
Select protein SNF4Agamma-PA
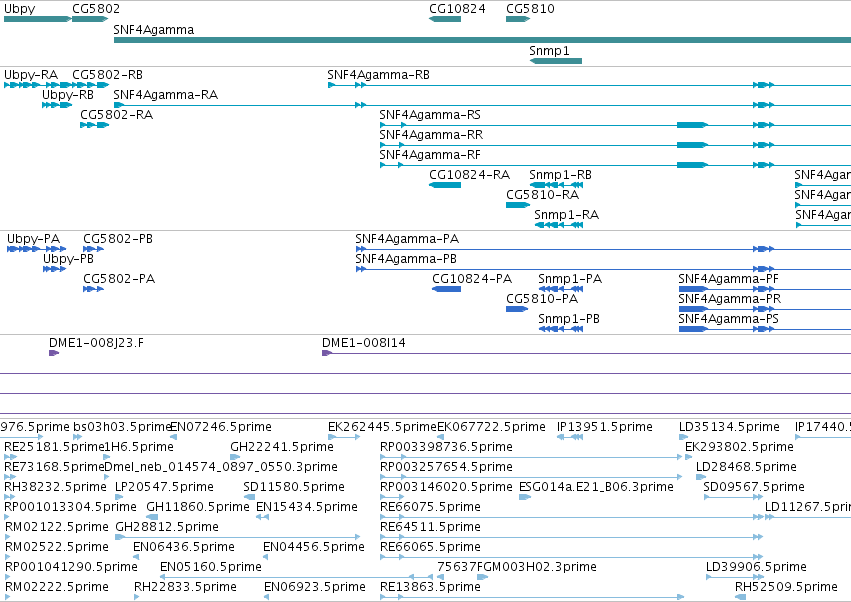(x=407, y=239)
